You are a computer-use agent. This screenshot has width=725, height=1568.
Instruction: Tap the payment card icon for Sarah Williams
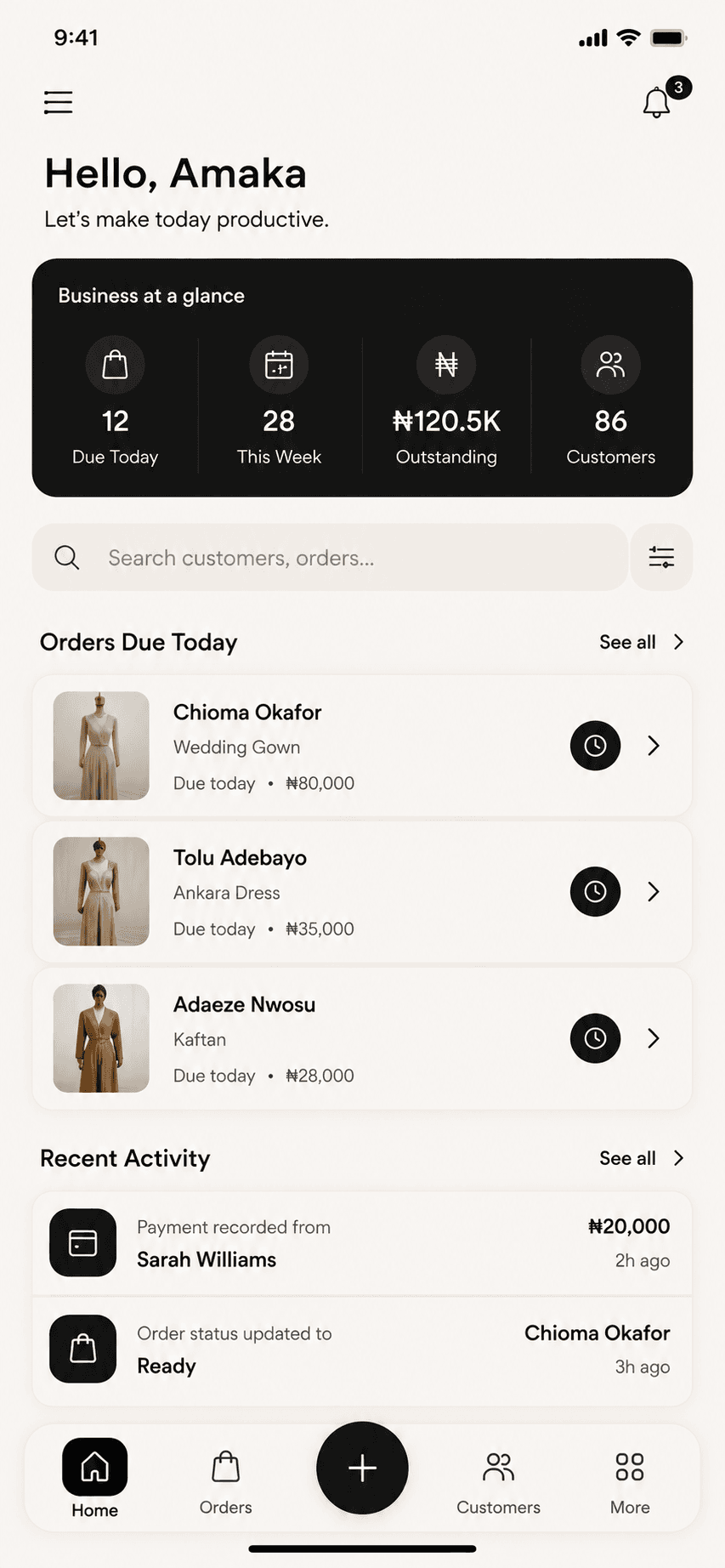click(x=82, y=1242)
